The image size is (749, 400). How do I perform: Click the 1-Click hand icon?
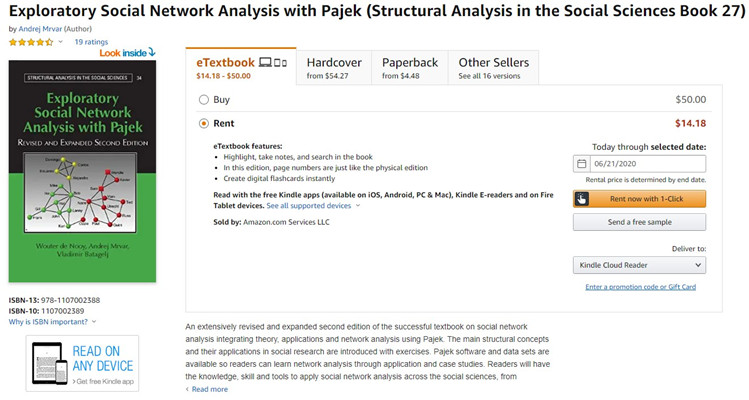tap(582, 198)
